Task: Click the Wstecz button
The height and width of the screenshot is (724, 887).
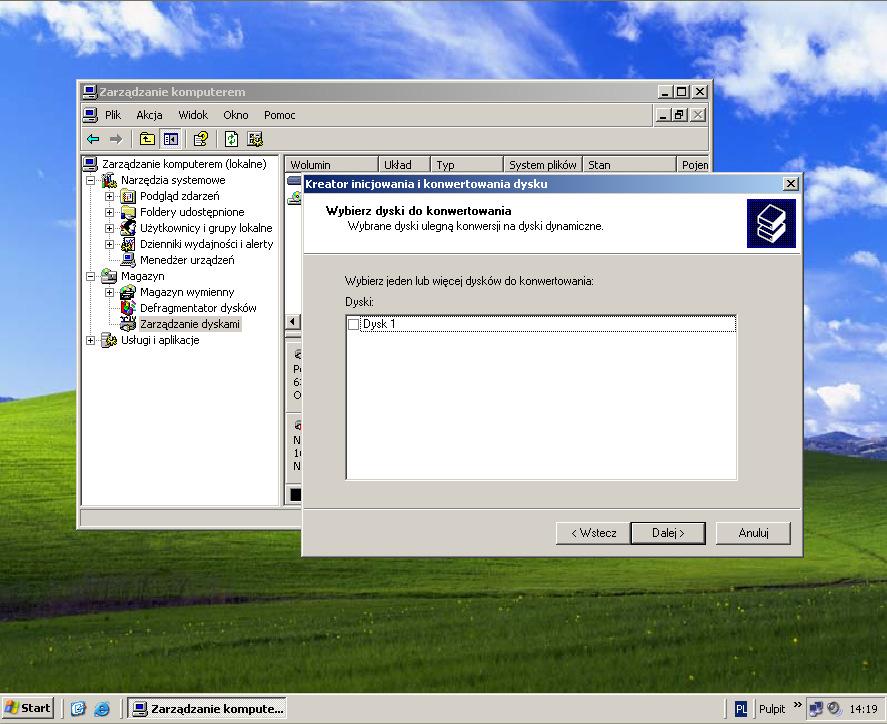Action: point(593,533)
